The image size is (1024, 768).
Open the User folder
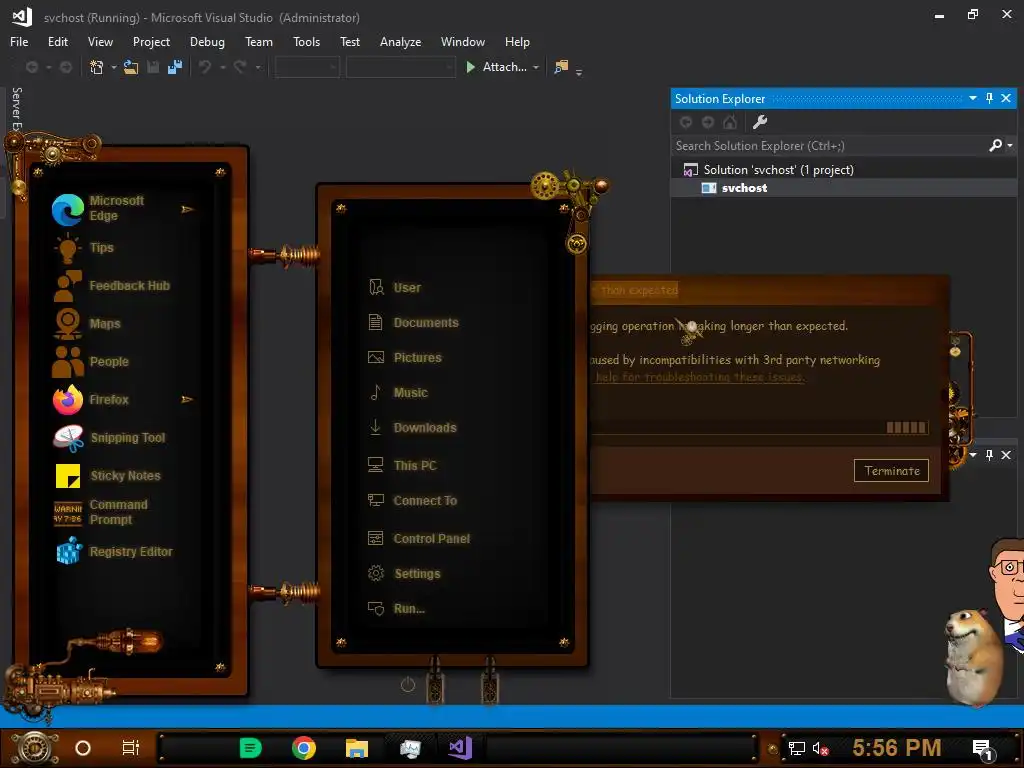coord(394,287)
